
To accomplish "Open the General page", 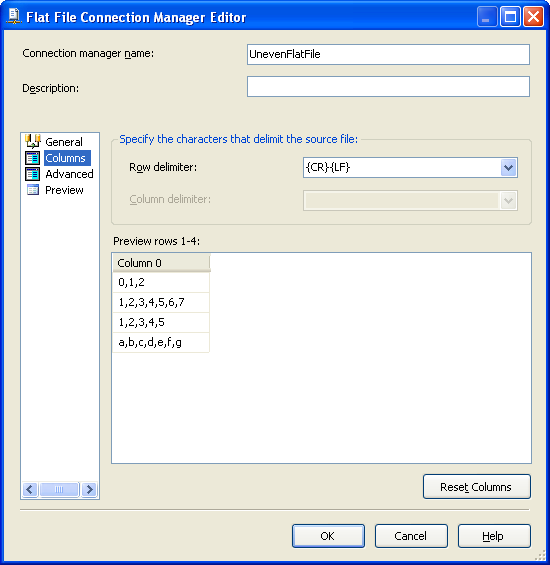I will 64,142.
